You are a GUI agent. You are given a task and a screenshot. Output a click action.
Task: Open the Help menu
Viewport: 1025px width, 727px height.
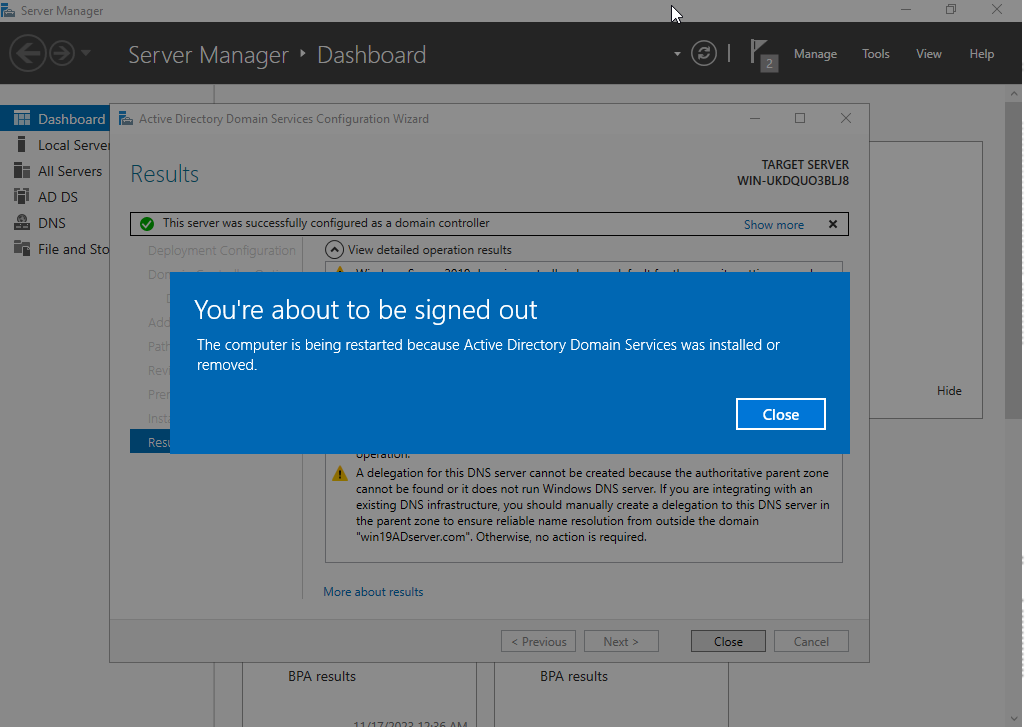[981, 54]
